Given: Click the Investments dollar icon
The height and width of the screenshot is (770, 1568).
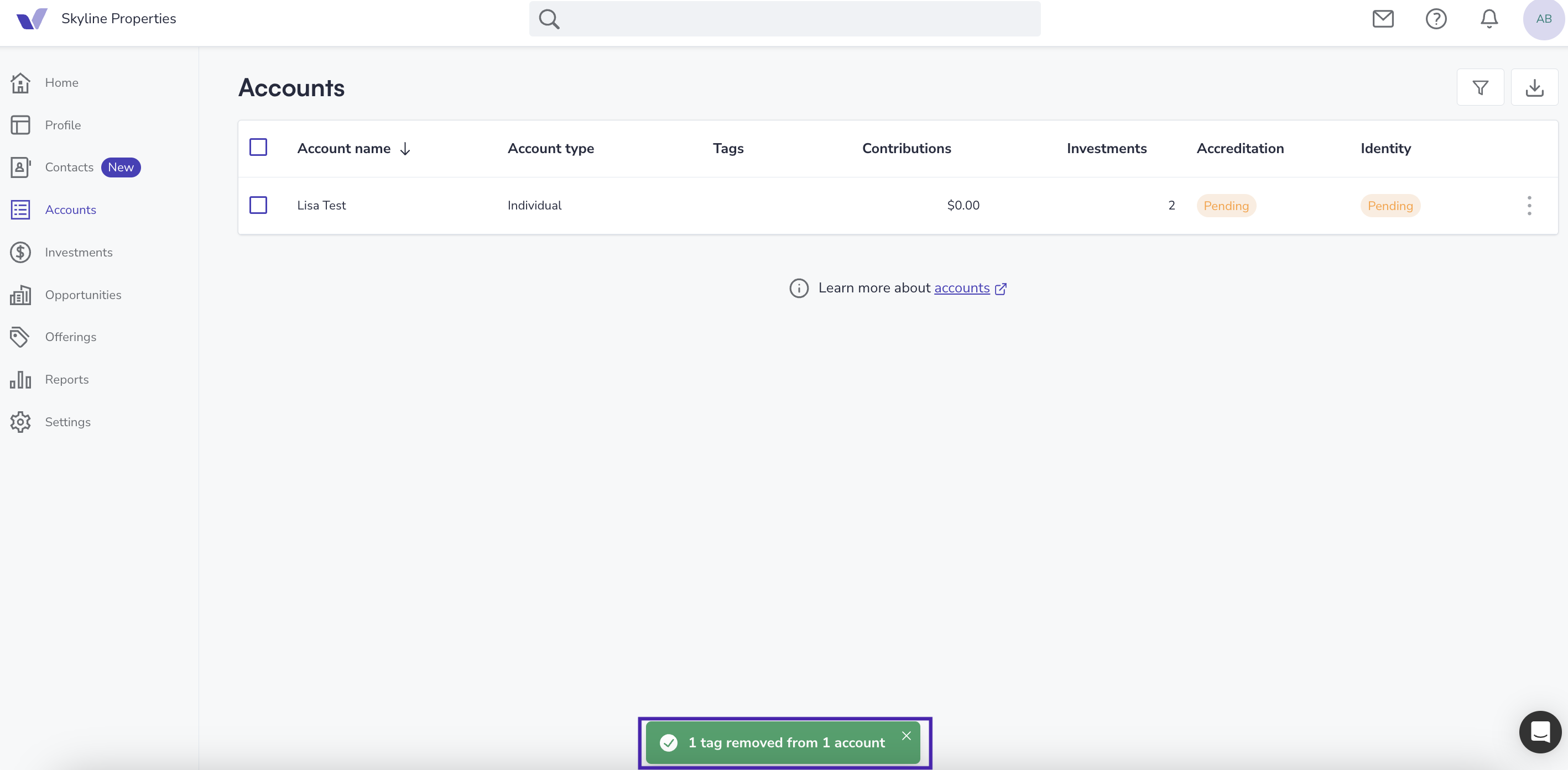Looking at the screenshot, I should tap(20, 253).
